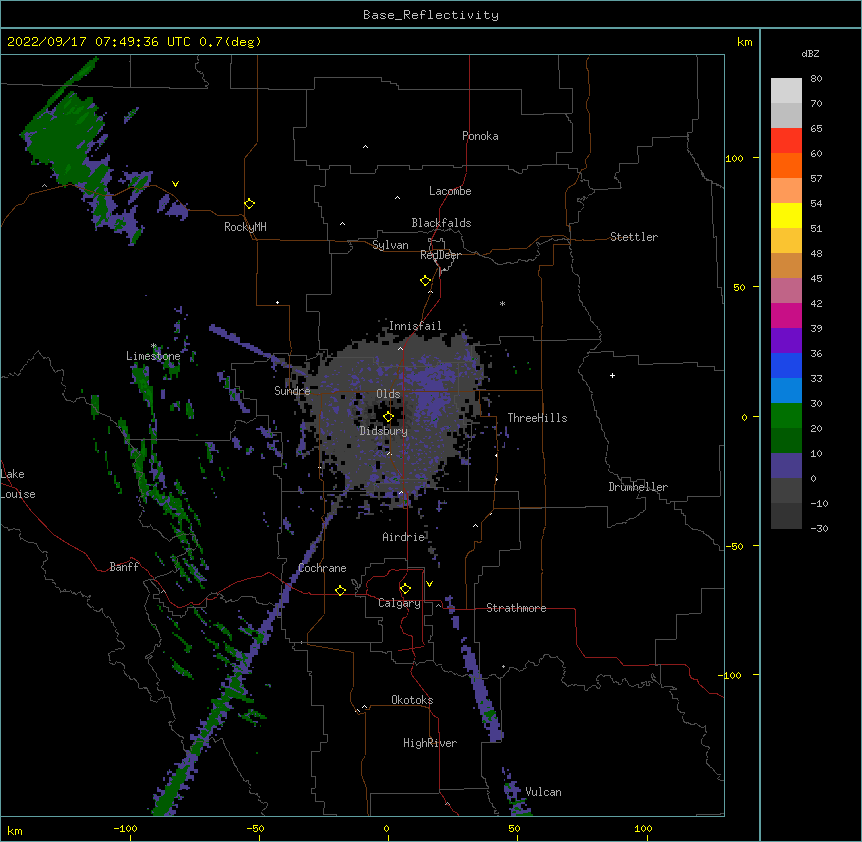
Task: Click the yellow diamond marker above the Calgary label
Action: point(405,589)
